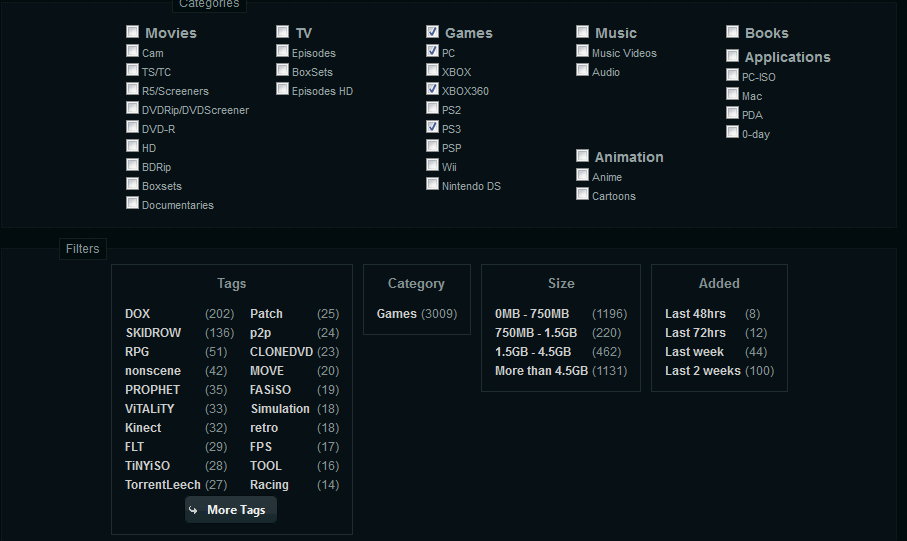This screenshot has height=541, width=907.
Task: Enable the PC-ISO applications checkbox
Action: click(x=732, y=75)
